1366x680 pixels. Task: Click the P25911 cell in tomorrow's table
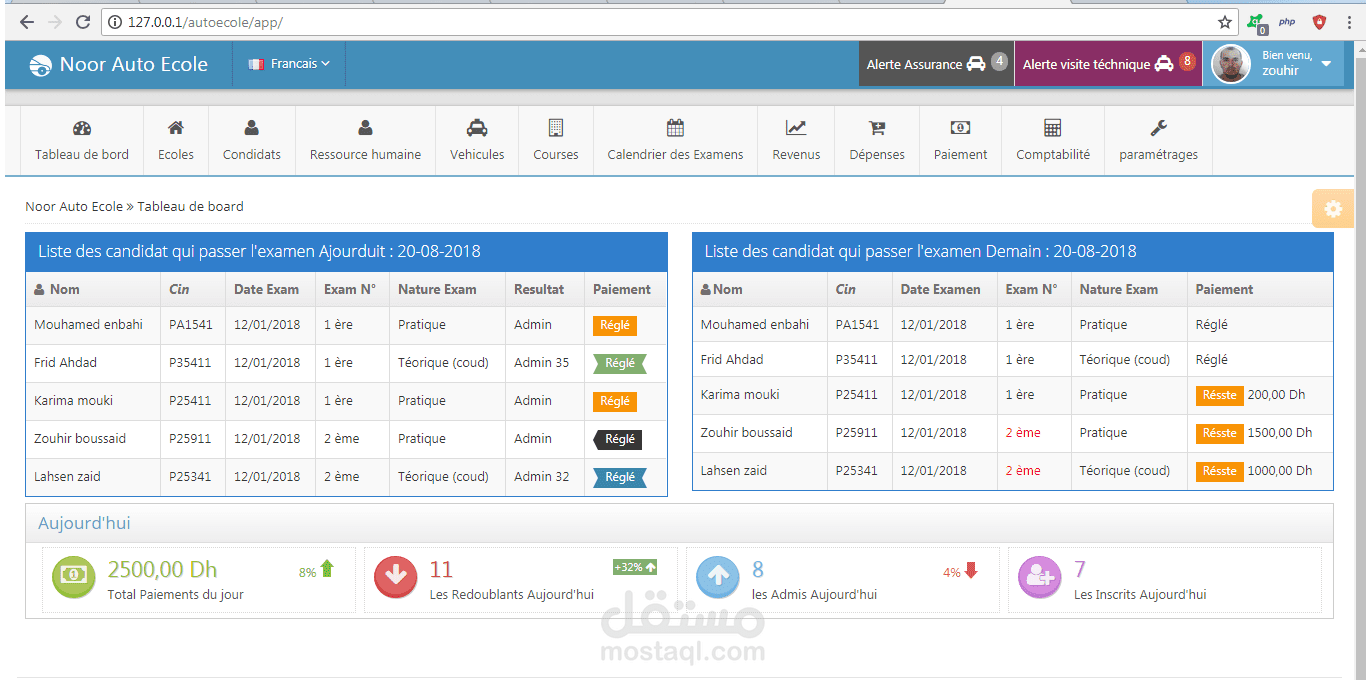click(x=857, y=433)
